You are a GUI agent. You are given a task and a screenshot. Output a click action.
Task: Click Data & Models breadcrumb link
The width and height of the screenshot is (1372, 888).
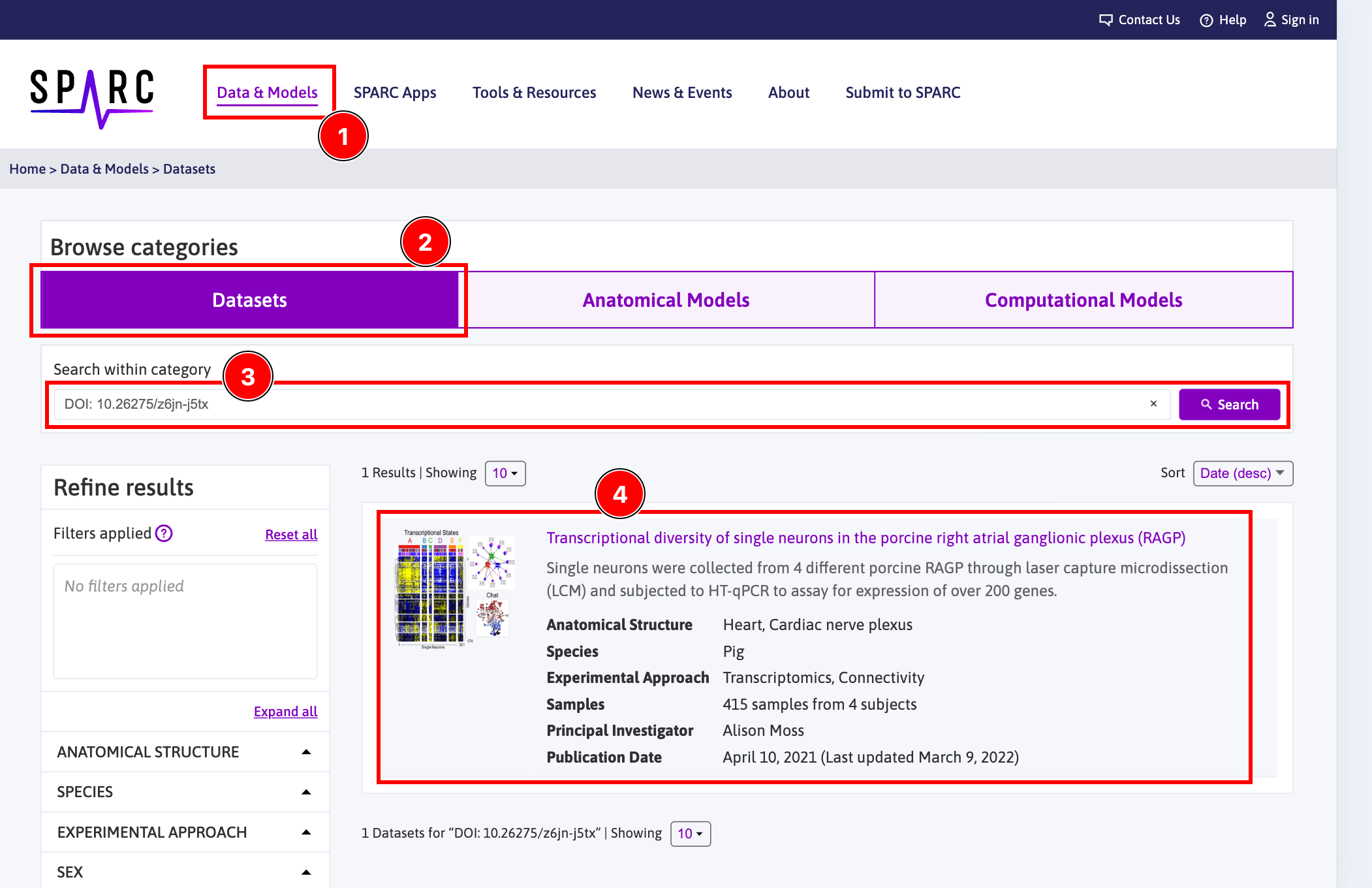pos(104,169)
